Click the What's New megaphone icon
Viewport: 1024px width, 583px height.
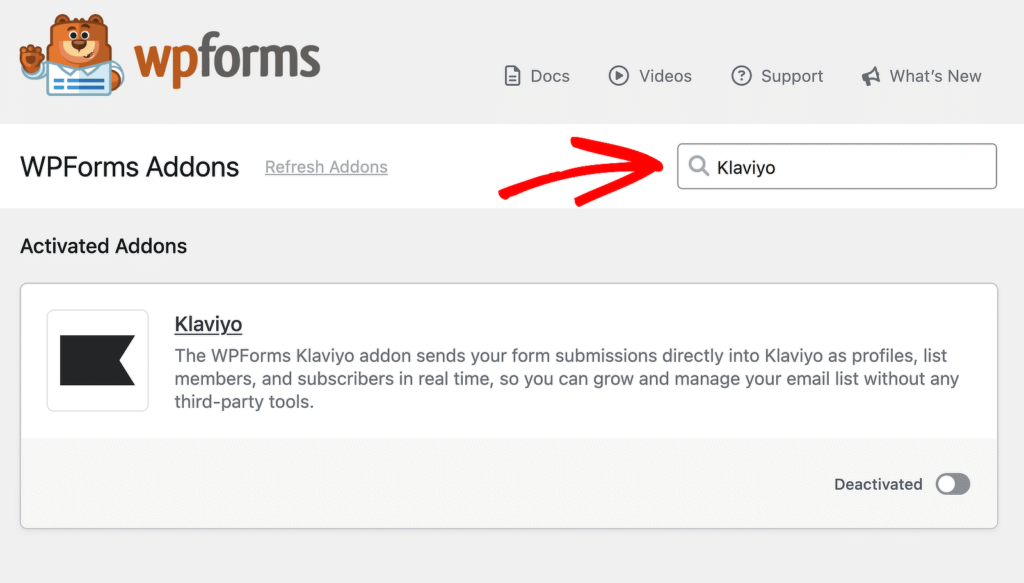pos(871,76)
